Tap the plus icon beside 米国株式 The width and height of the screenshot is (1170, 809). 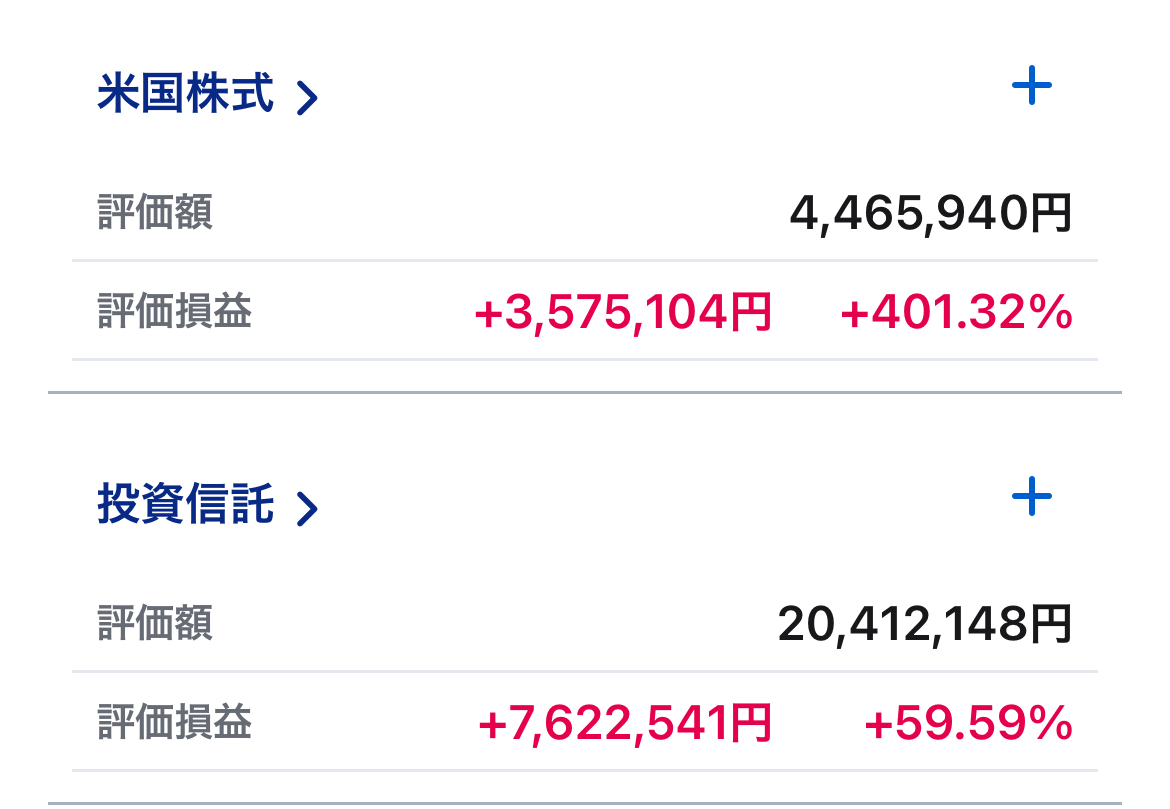pos(1032,87)
